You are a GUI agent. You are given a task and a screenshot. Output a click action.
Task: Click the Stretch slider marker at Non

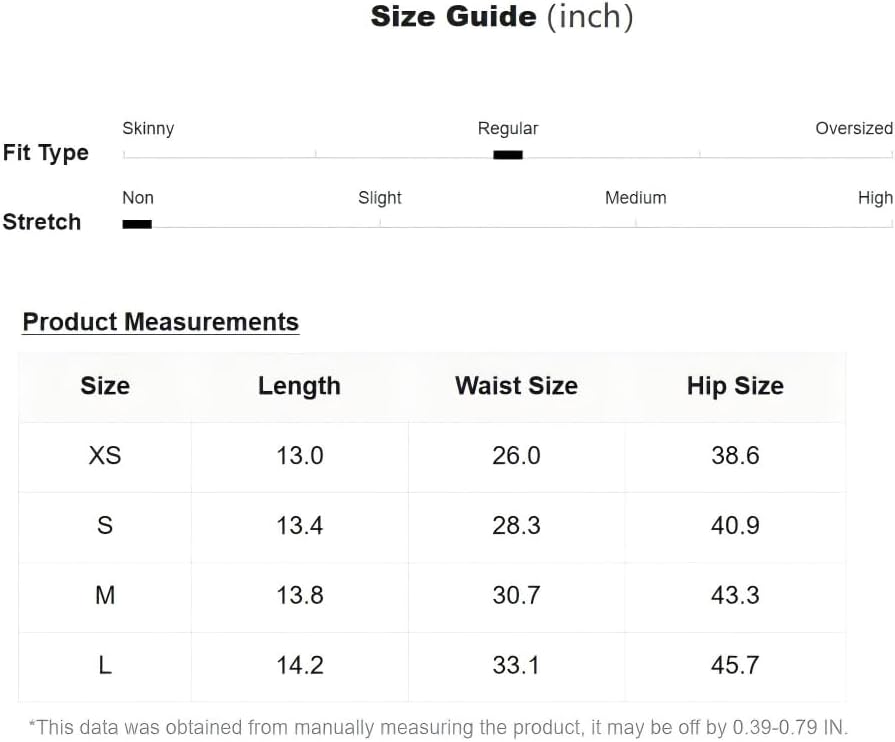coord(137,224)
